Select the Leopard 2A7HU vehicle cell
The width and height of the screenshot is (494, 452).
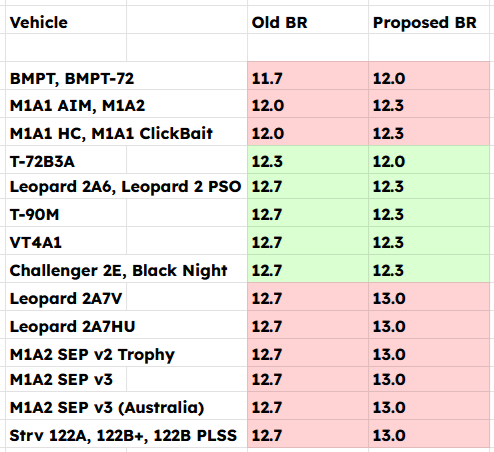pos(126,325)
